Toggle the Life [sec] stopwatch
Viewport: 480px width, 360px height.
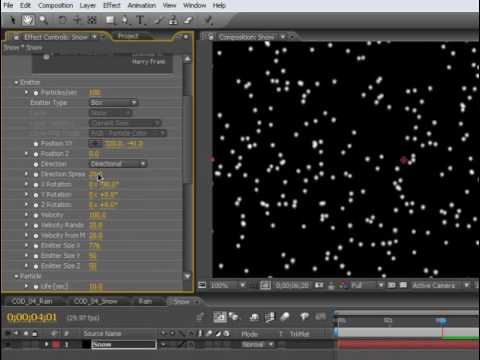tap(36, 287)
